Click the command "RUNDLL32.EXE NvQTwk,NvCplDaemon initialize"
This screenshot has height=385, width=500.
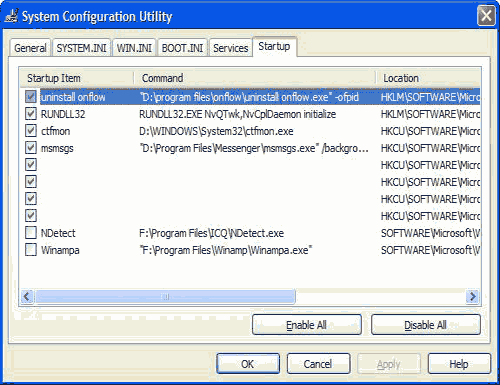237,114
